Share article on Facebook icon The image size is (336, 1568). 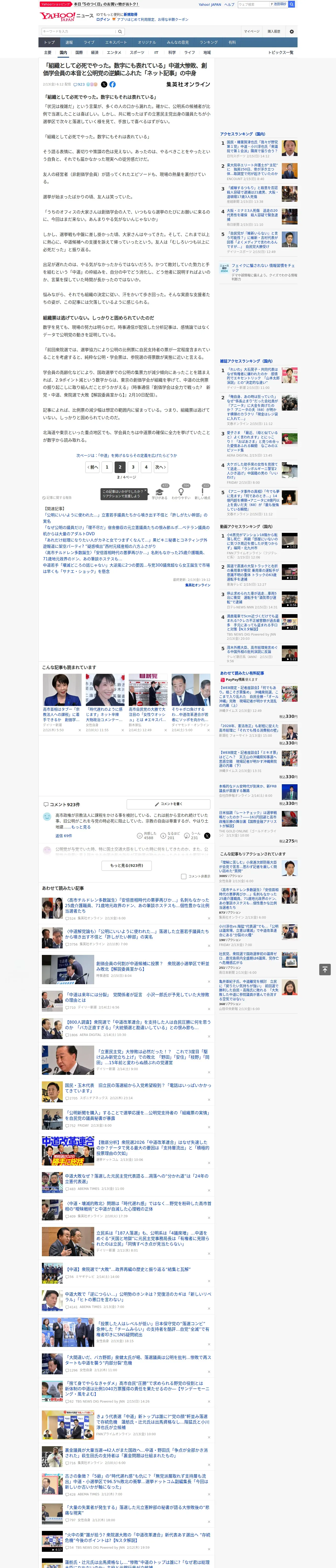[x=112, y=85]
